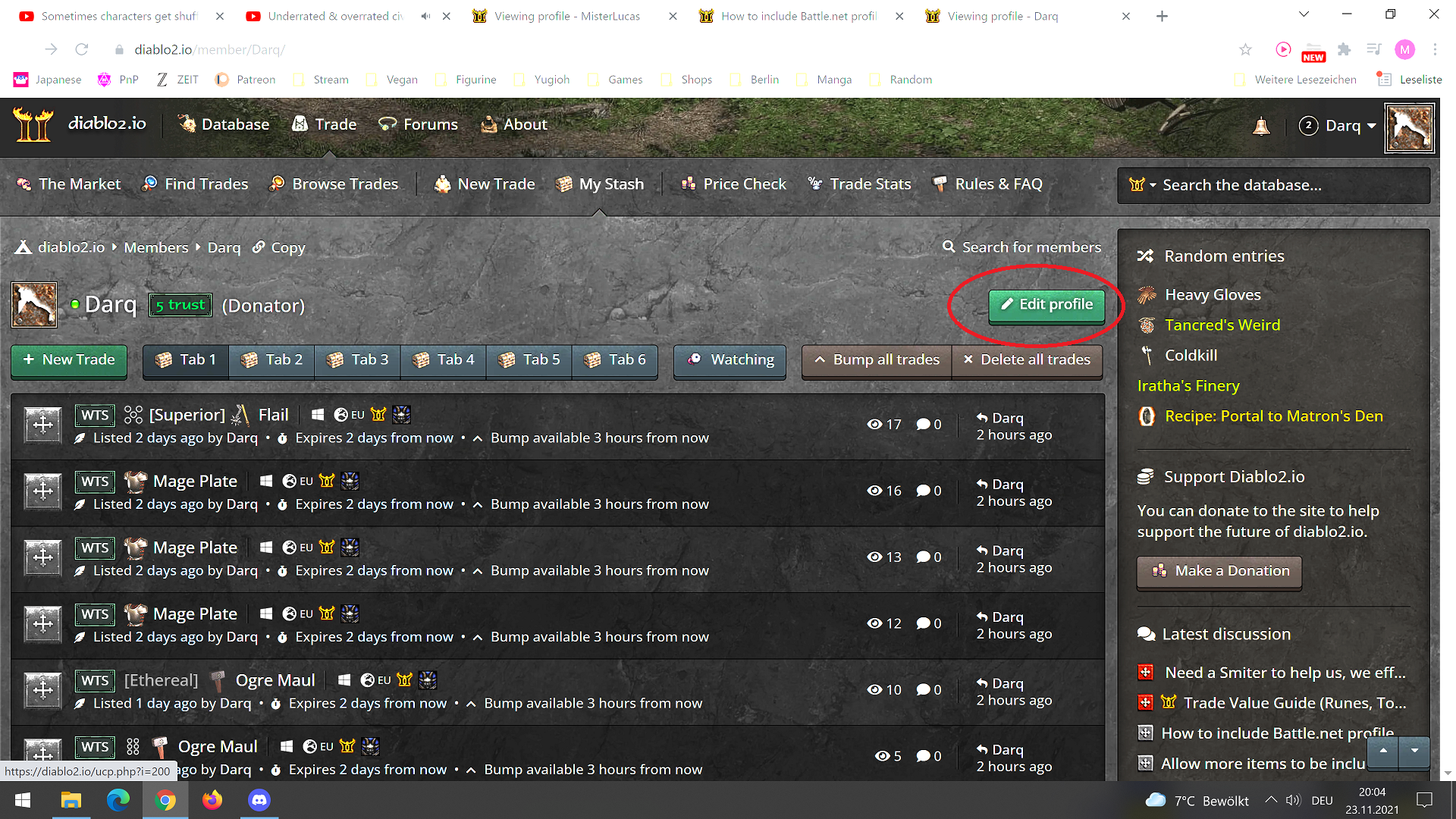Open My Stash
Image resolution: width=1456 pixels, height=819 pixels.
point(600,184)
